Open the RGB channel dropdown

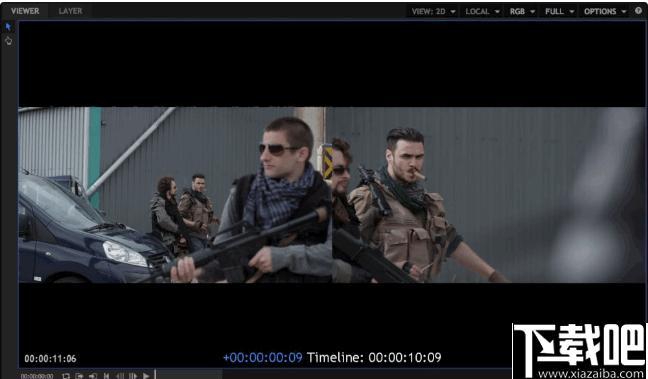522,11
